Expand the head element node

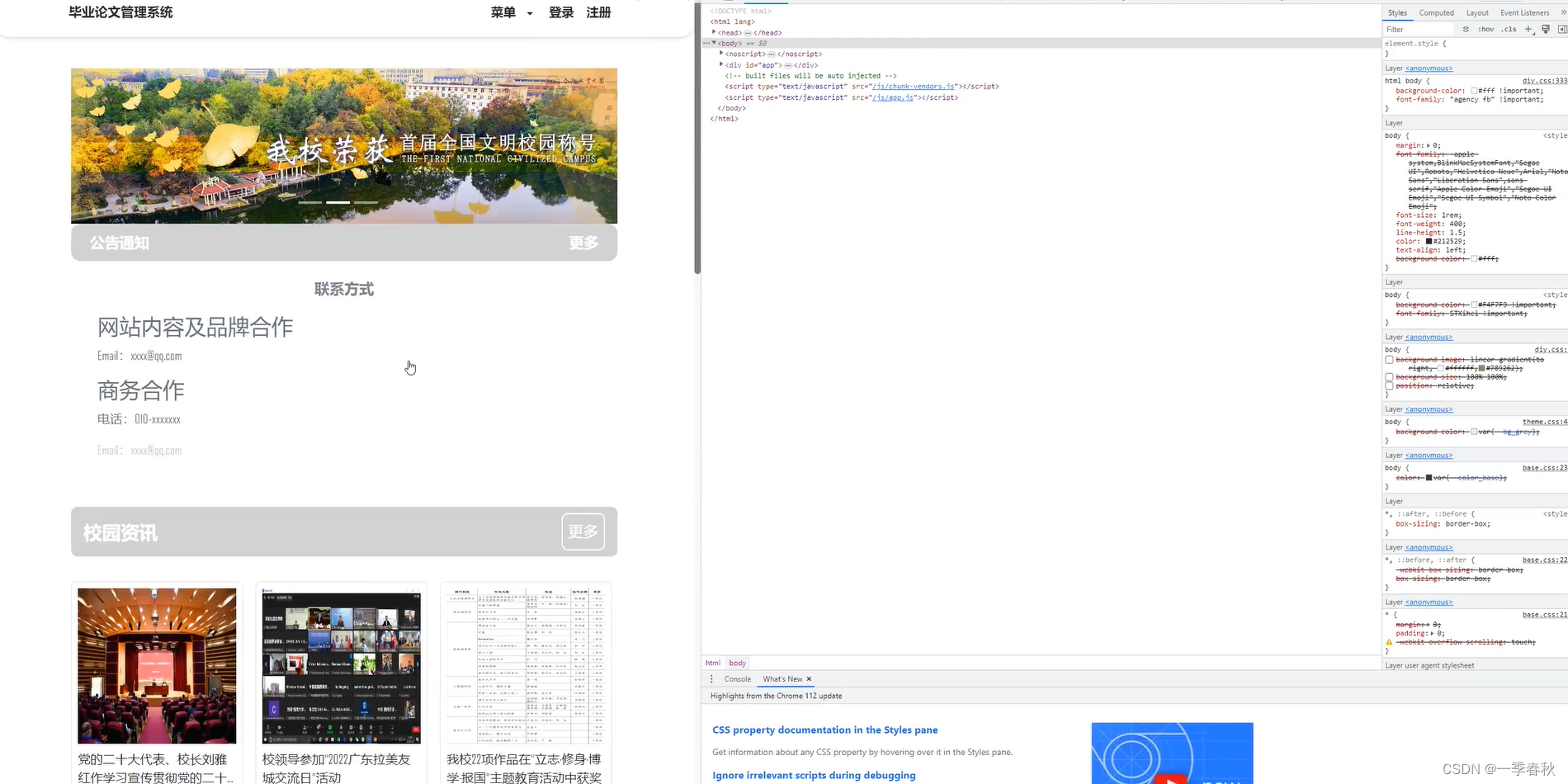(x=714, y=32)
